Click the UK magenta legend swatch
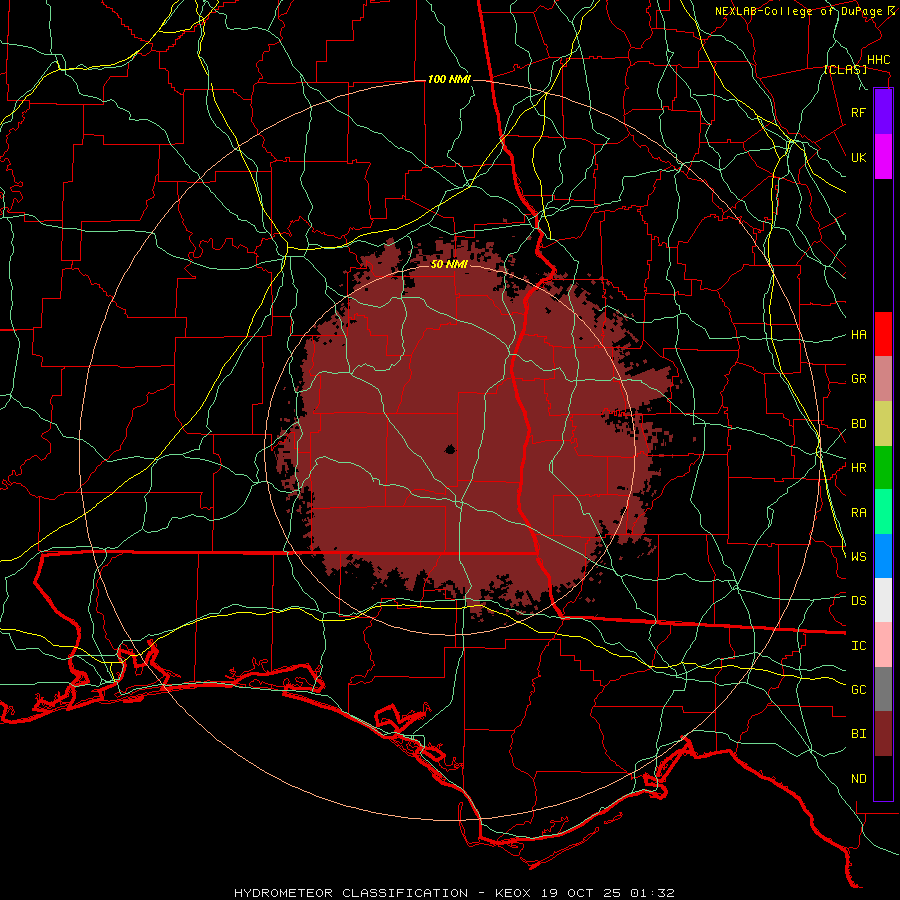Screen dimensions: 900x900 point(883,157)
